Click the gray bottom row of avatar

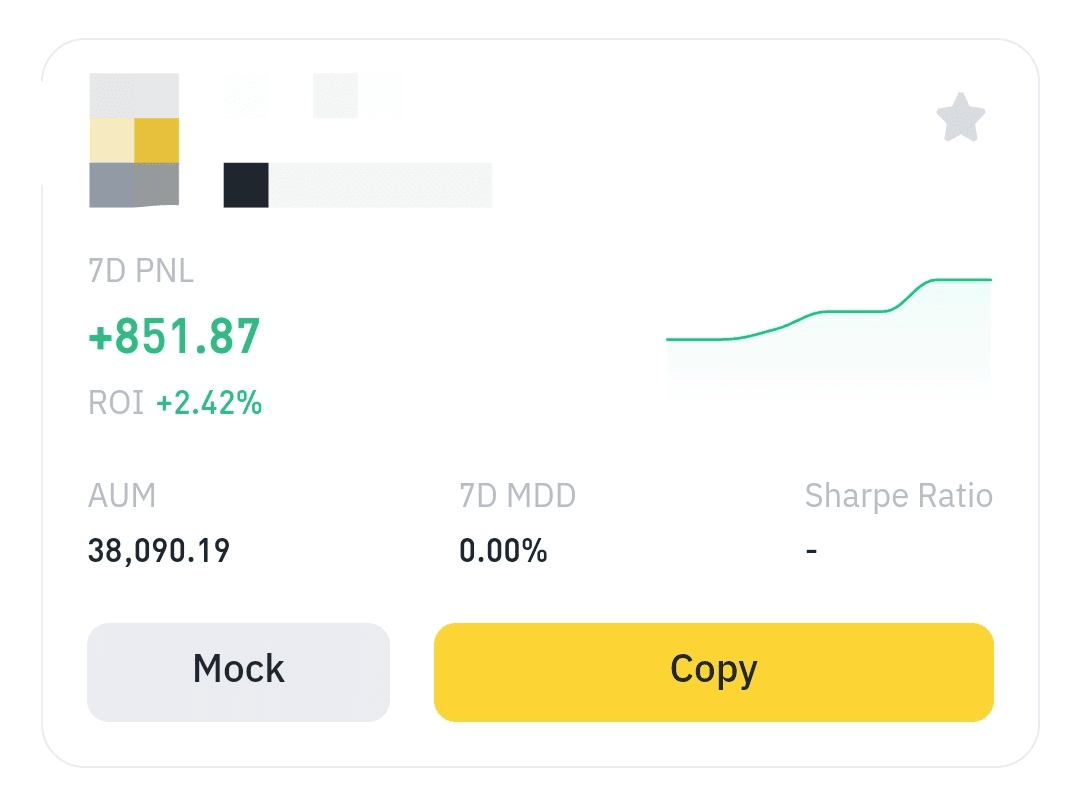coord(134,185)
